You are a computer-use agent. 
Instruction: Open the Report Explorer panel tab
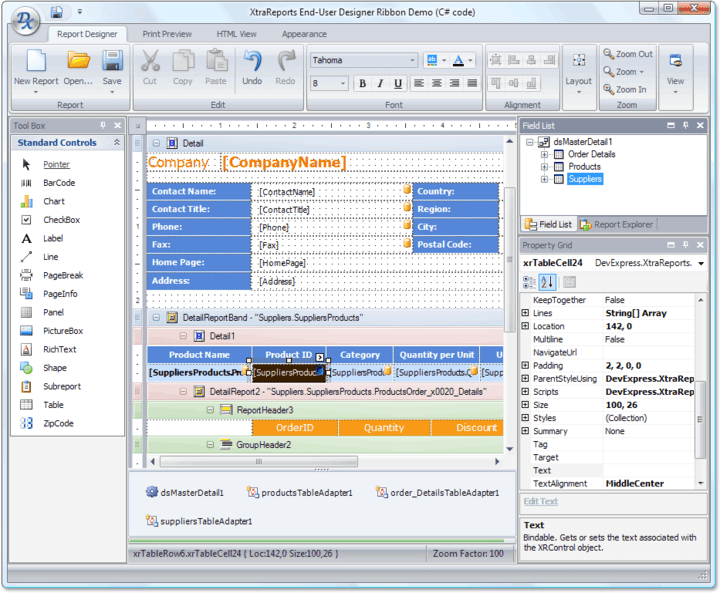[617, 225]
